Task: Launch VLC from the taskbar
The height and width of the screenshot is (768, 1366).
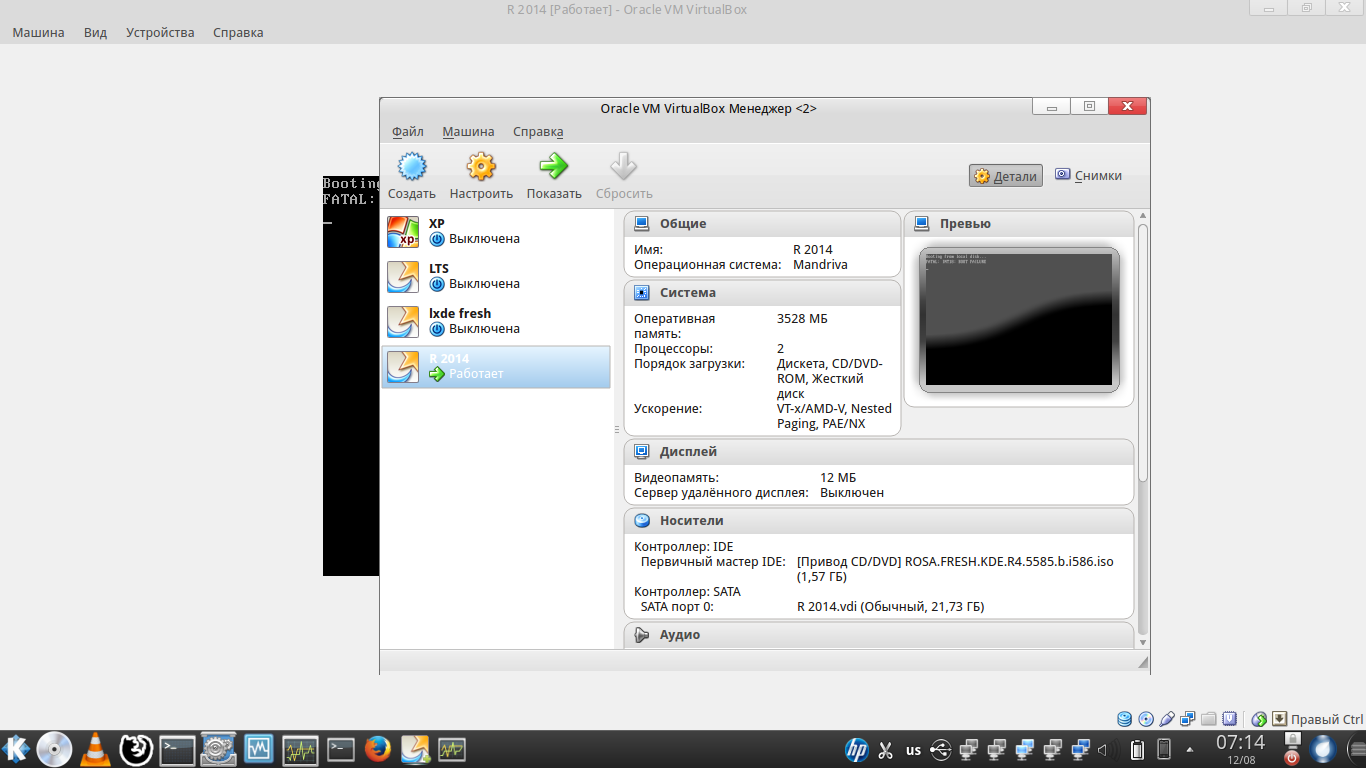Action: tap(95, 748)
